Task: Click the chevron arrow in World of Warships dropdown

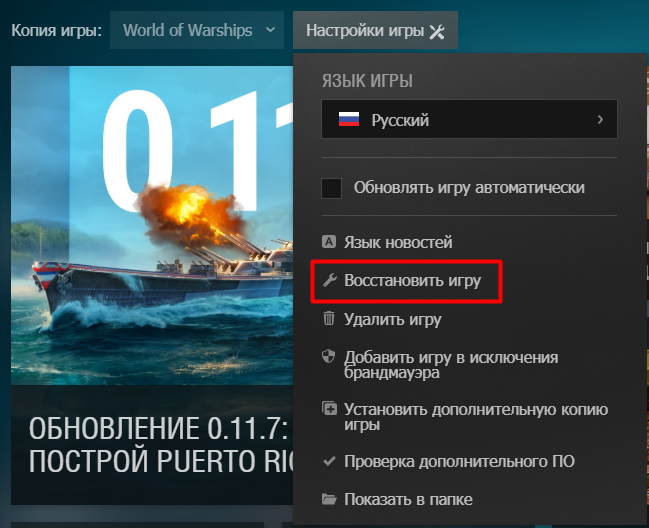Action: tap(270, 30)
